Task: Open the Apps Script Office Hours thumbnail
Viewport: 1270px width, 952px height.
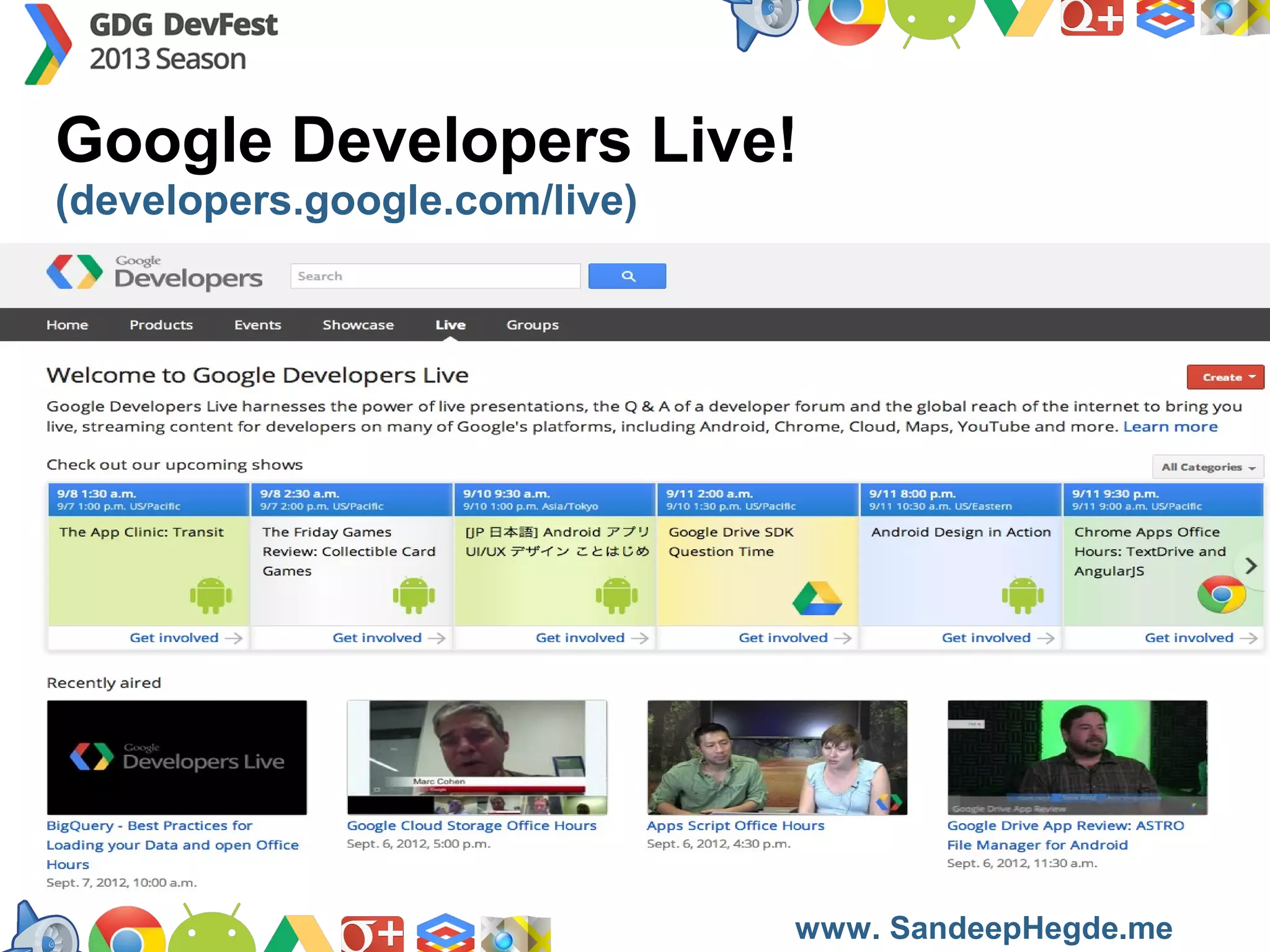Action: pos(777,757)
